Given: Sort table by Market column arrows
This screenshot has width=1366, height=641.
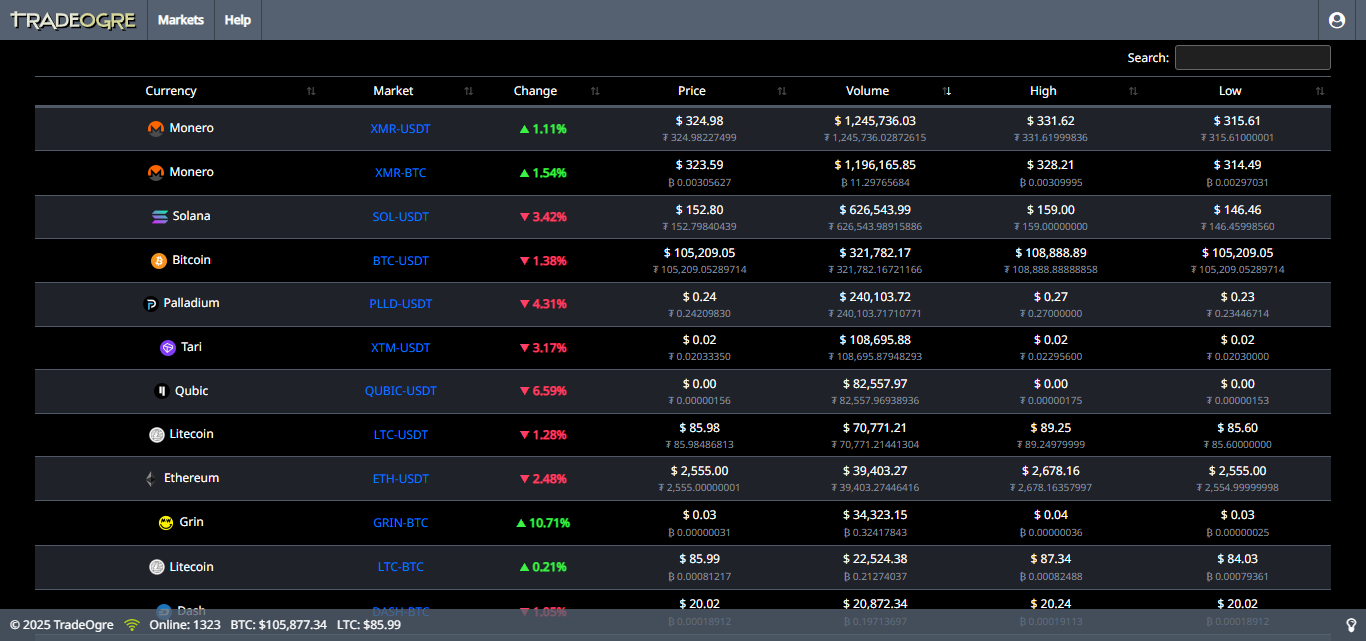Looking at the screenshot, I should click(x=469, y=91).
